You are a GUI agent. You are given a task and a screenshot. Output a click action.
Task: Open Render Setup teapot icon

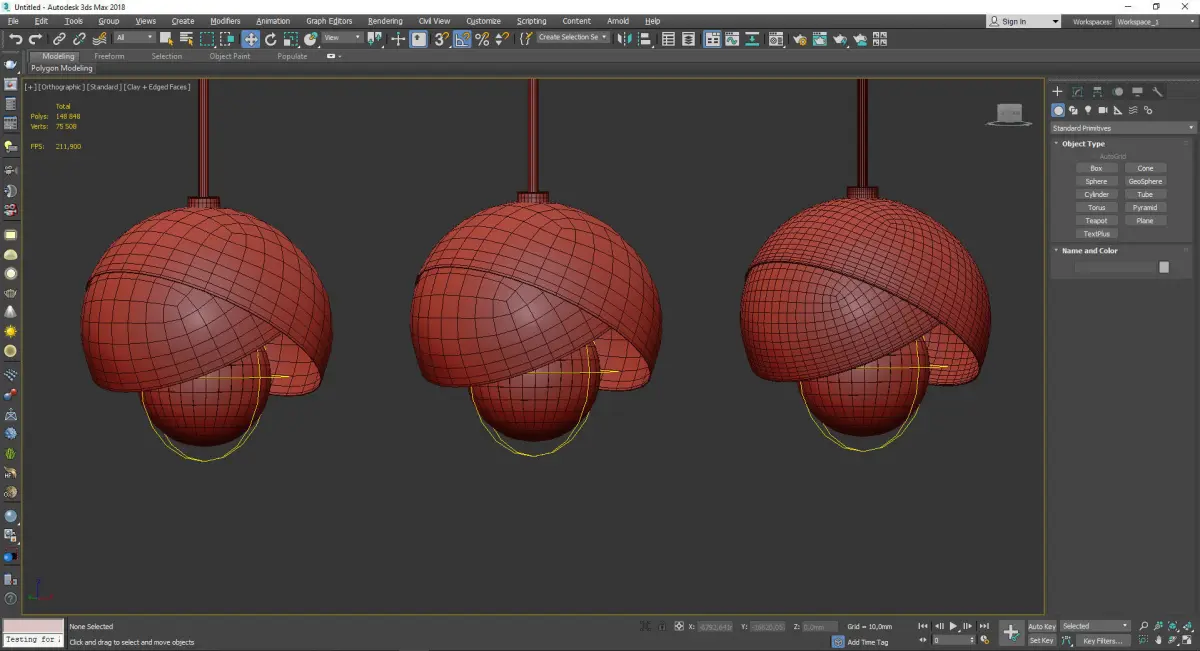(799, 39)
